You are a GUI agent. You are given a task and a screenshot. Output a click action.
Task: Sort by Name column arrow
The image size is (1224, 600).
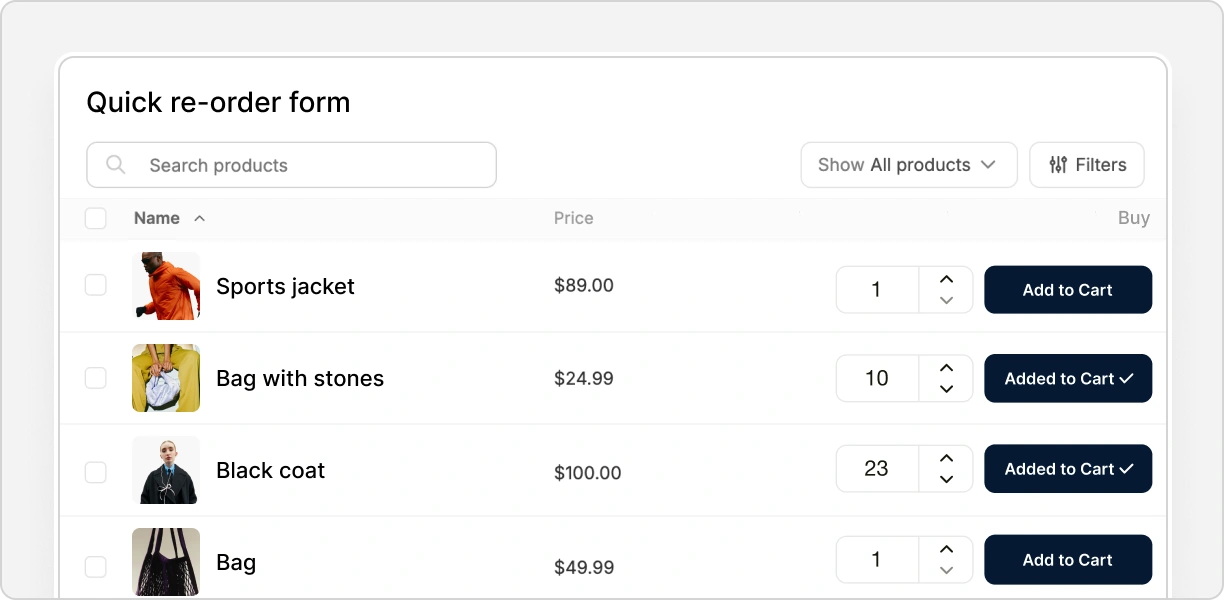click(x=199, y=218)
